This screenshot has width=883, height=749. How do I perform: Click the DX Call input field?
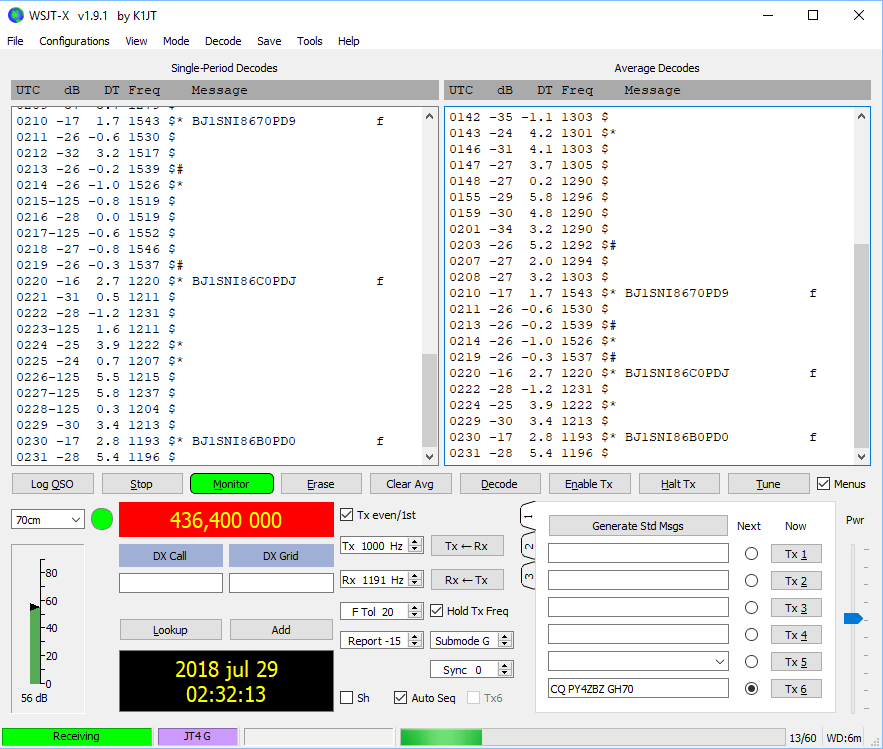[171, 583]
